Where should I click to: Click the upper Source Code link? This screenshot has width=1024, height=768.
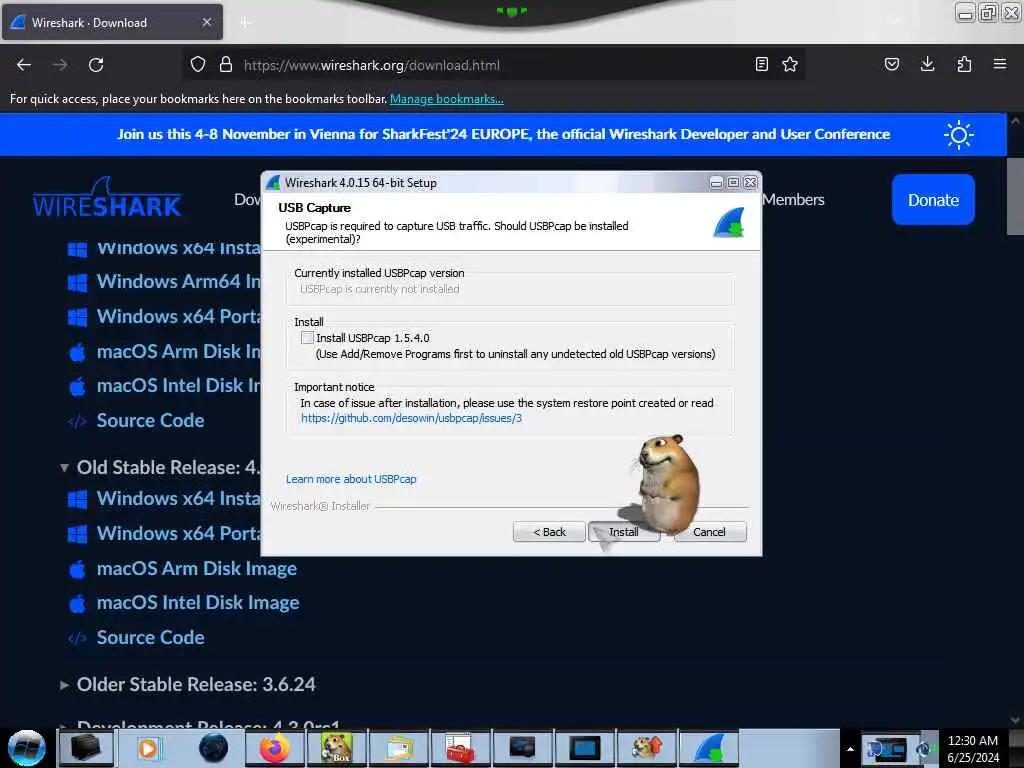tap(150, 421)
